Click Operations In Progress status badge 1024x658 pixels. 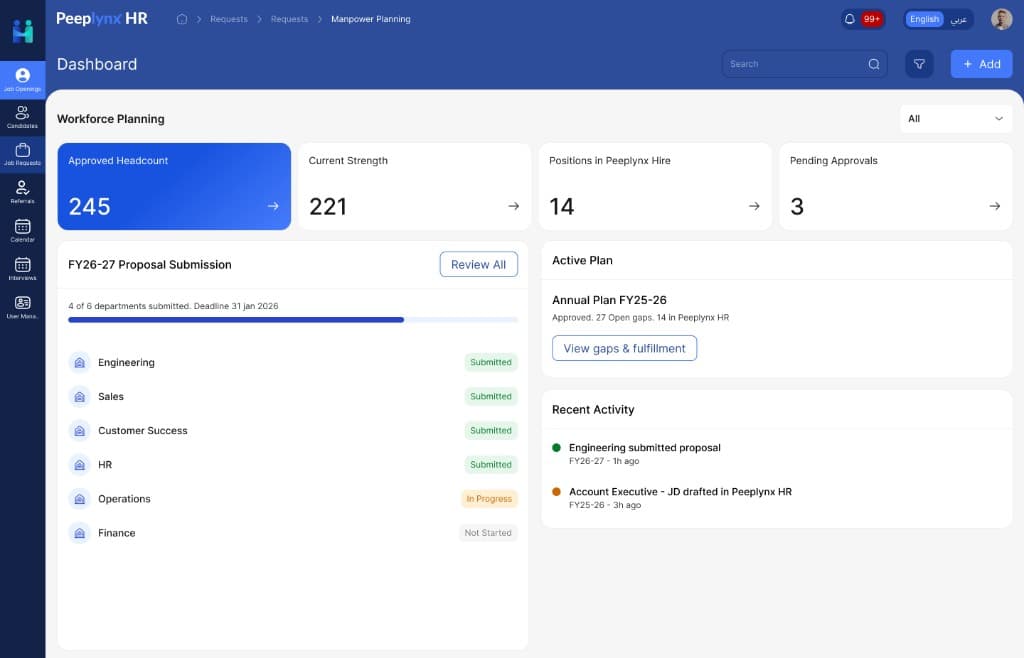pyautogui.click(x=489, y=499)
